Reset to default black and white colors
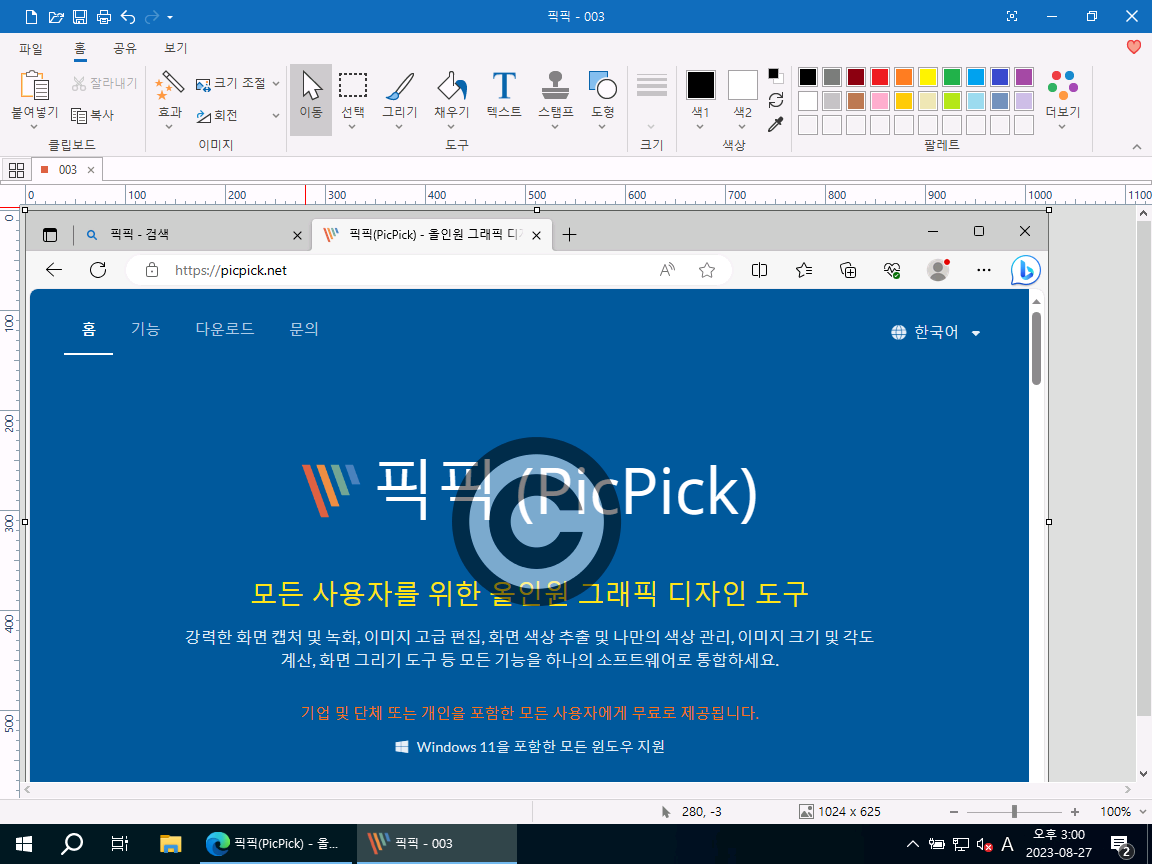1152x864 pixels. tap(776, 76)
